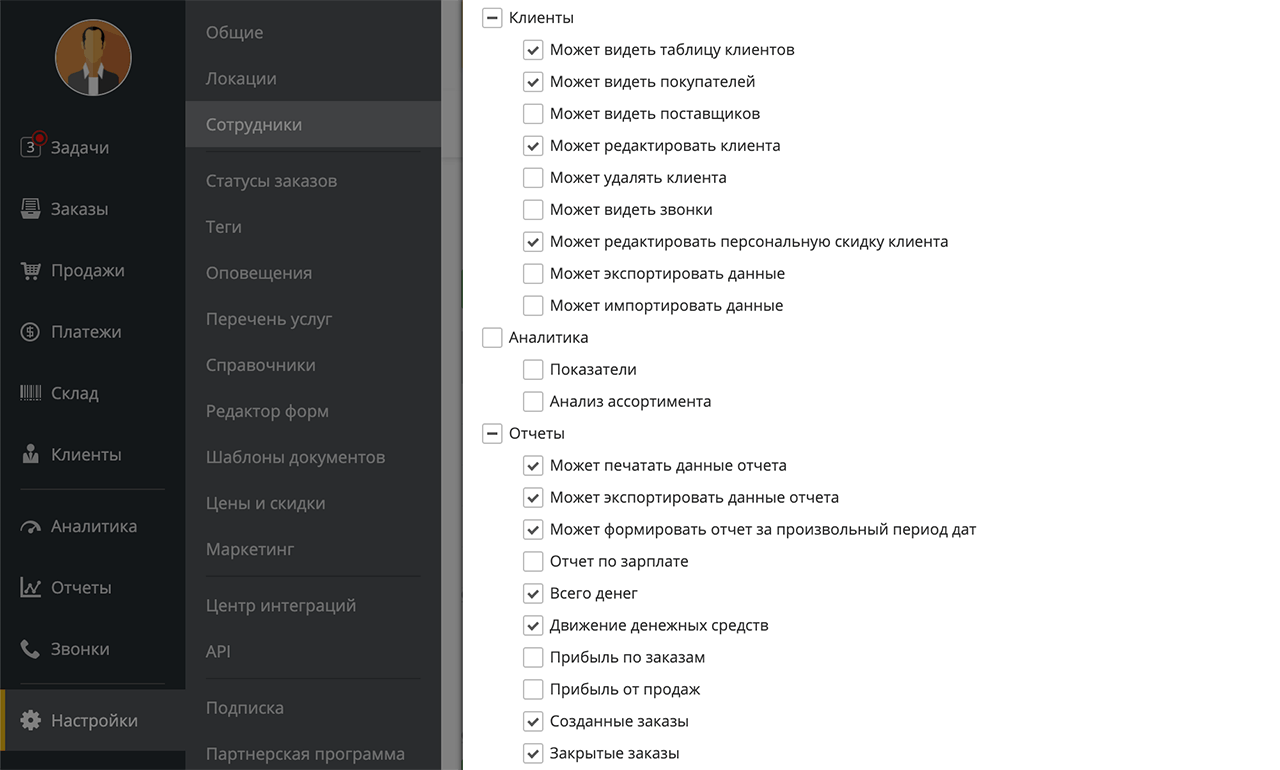This screenshot has height=770, width=1280.
Task: Toggle the Аналитика group checkbox
Action: pos(492,337)
